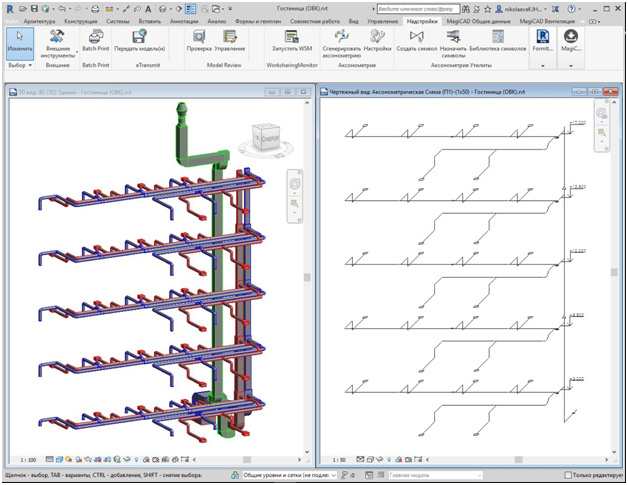Expand the FormIt panel dropdown arrow
The width and height of the screenshot is (628, 485).
(543, 65)
